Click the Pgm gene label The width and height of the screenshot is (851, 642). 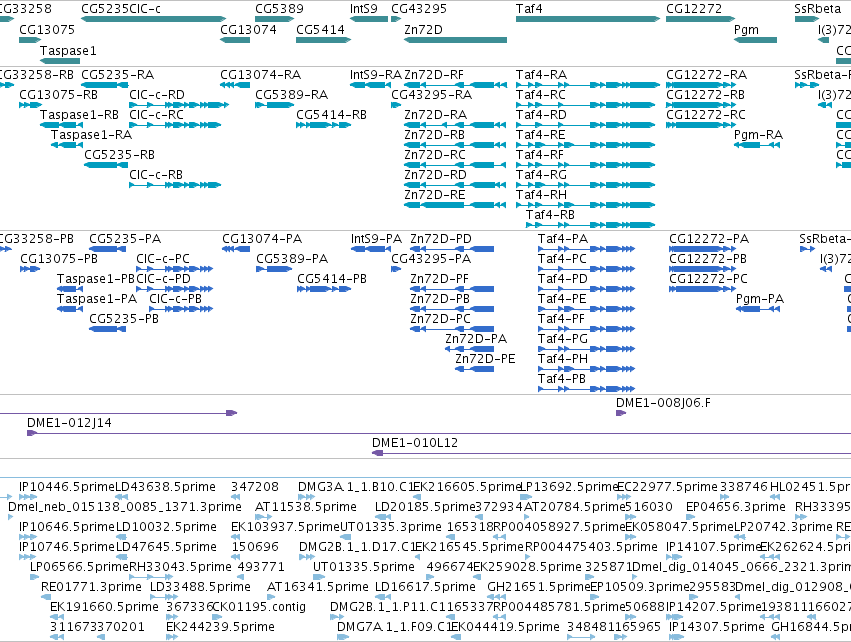(746, 29)
